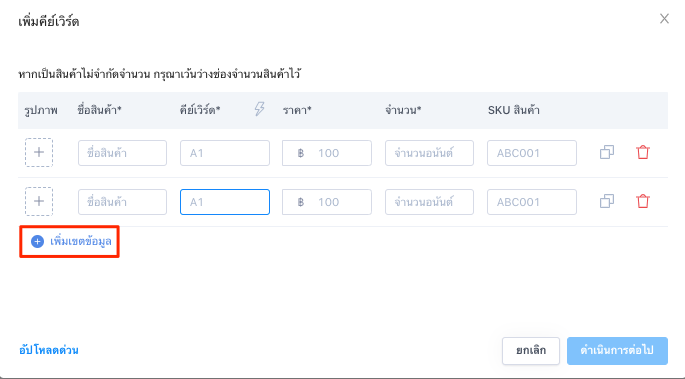The height and width of the screenshot is (379, 685).
Task: Focus first row price field
Action: pyautogui.click(x=327, y=153)
